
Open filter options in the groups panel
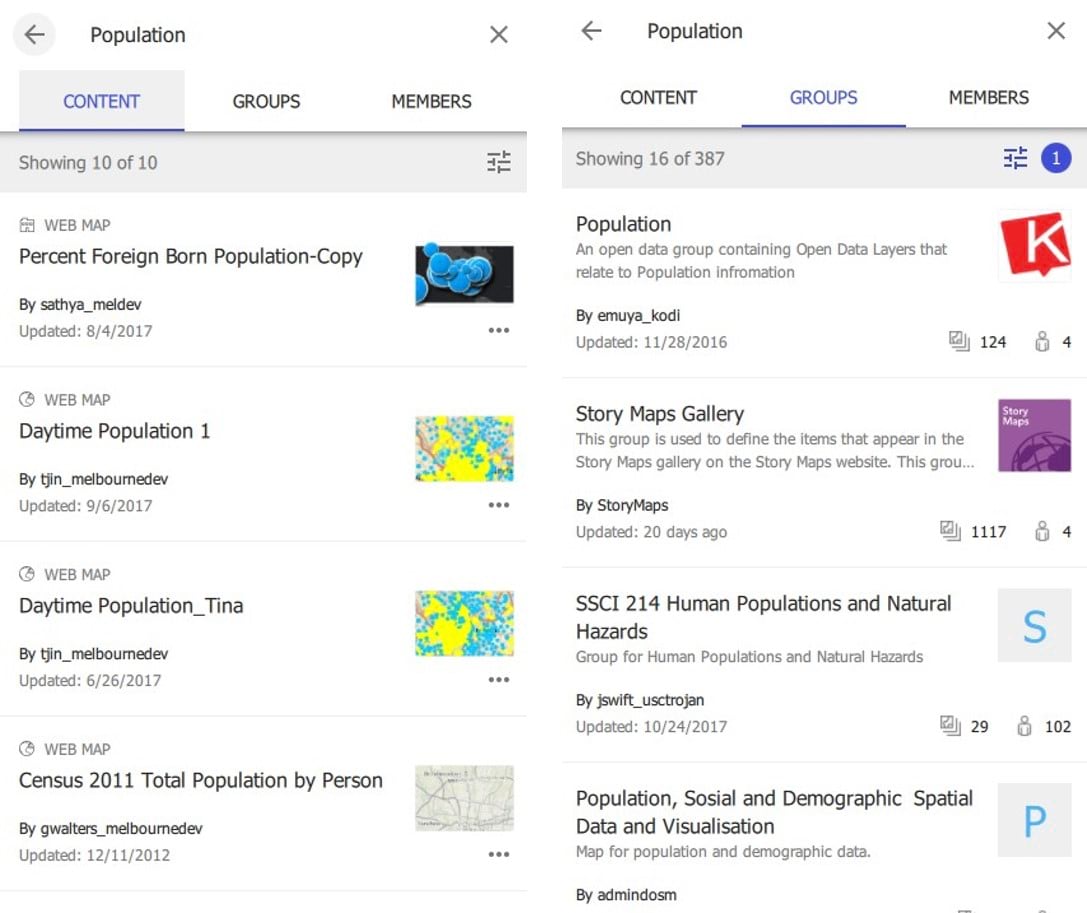pyautogui.click(x=1015, y=158)
